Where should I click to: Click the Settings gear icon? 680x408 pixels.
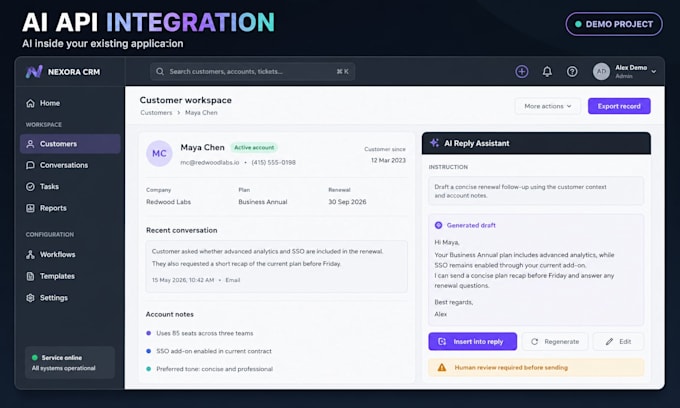click(30, 298)
